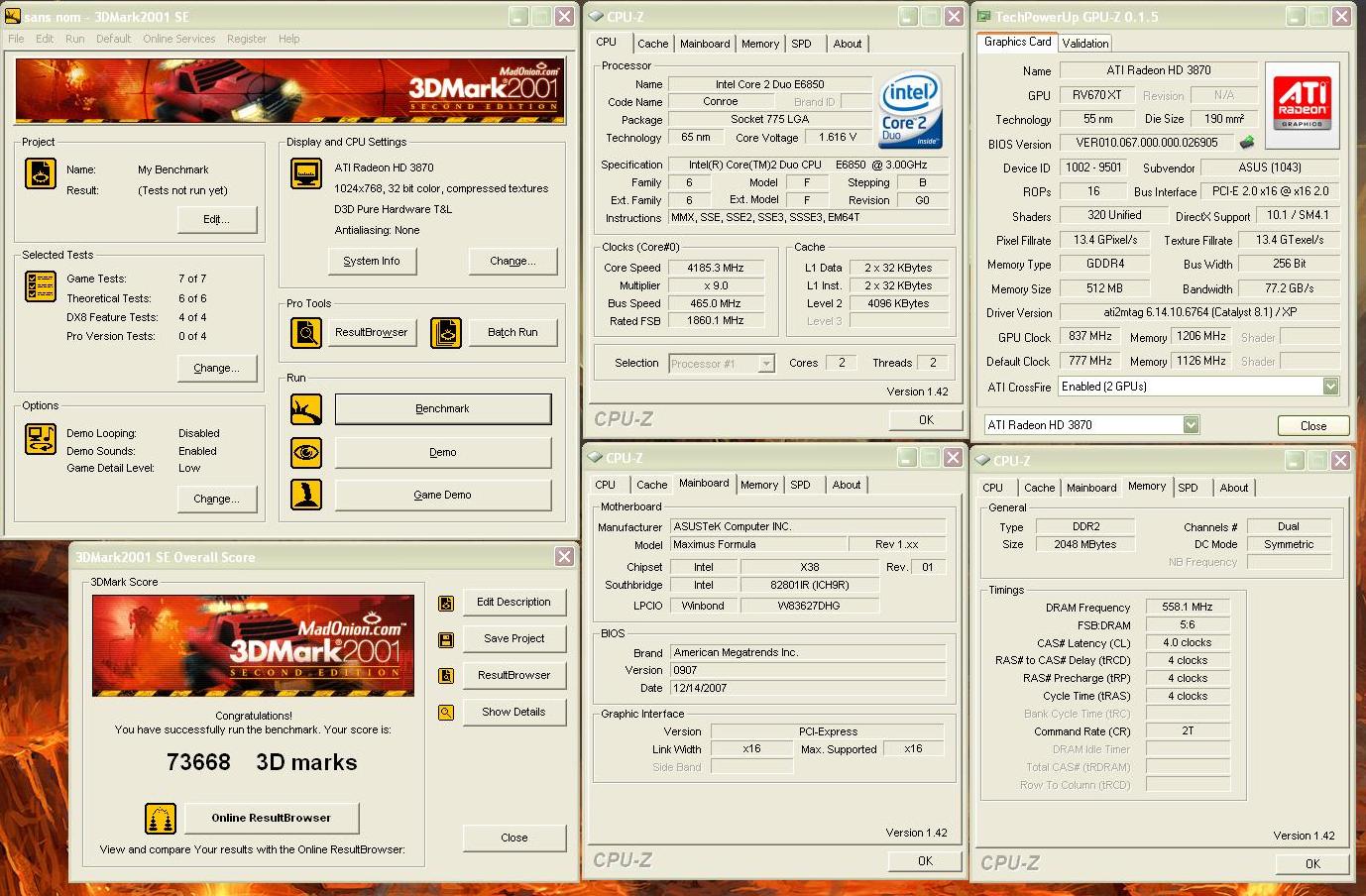Click the Benchmark button
The image size is (1366, 896).
click(442, 409)
